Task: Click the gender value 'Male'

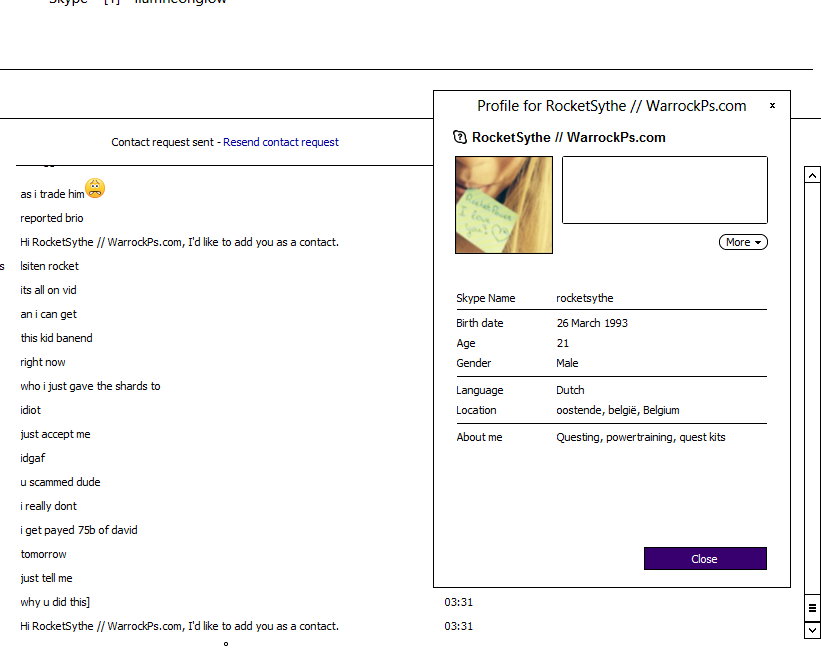Action: pyautogui.click(x=567, y=363)
